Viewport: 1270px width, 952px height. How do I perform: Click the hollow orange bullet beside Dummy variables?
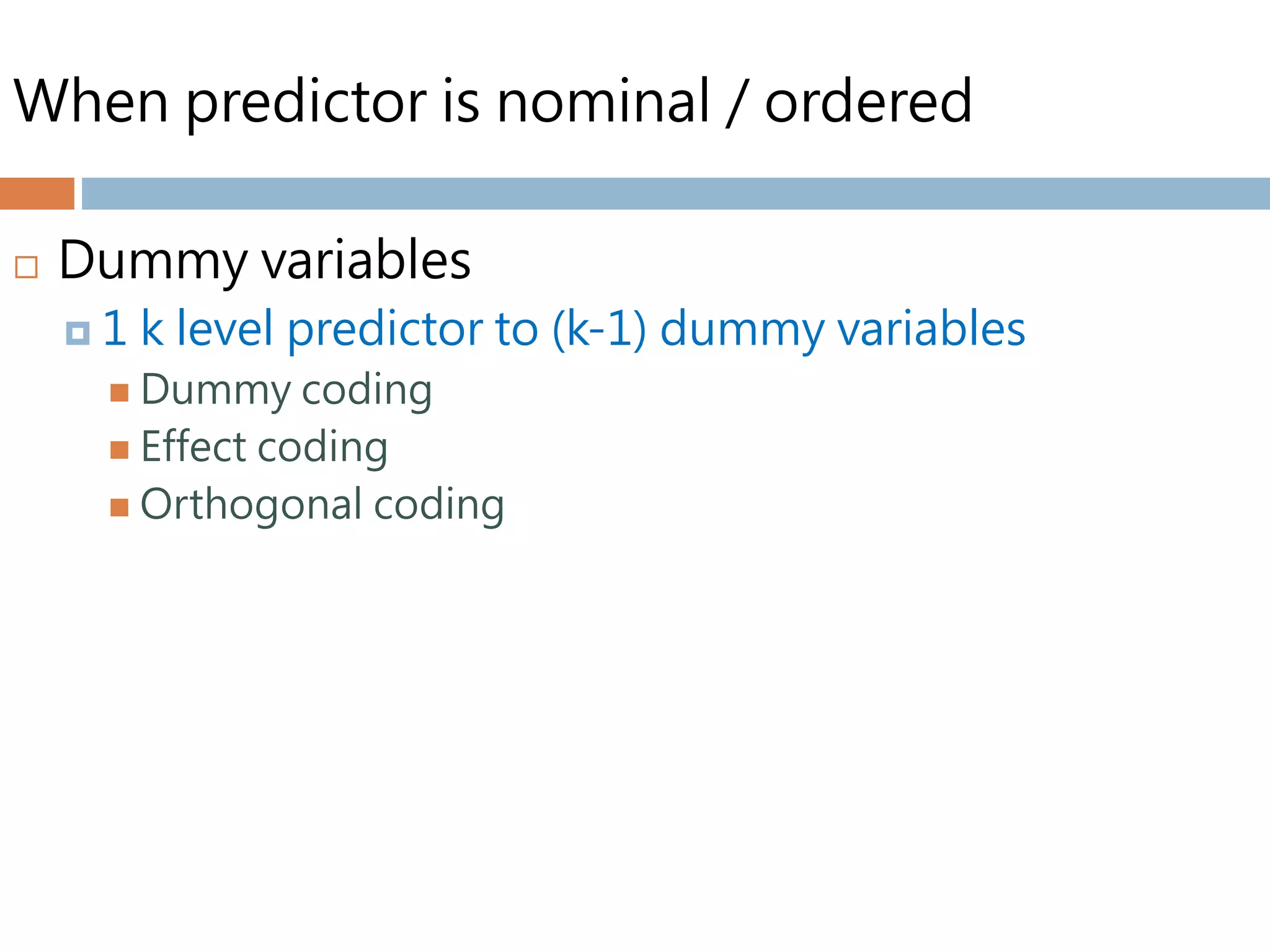point(26,267)
